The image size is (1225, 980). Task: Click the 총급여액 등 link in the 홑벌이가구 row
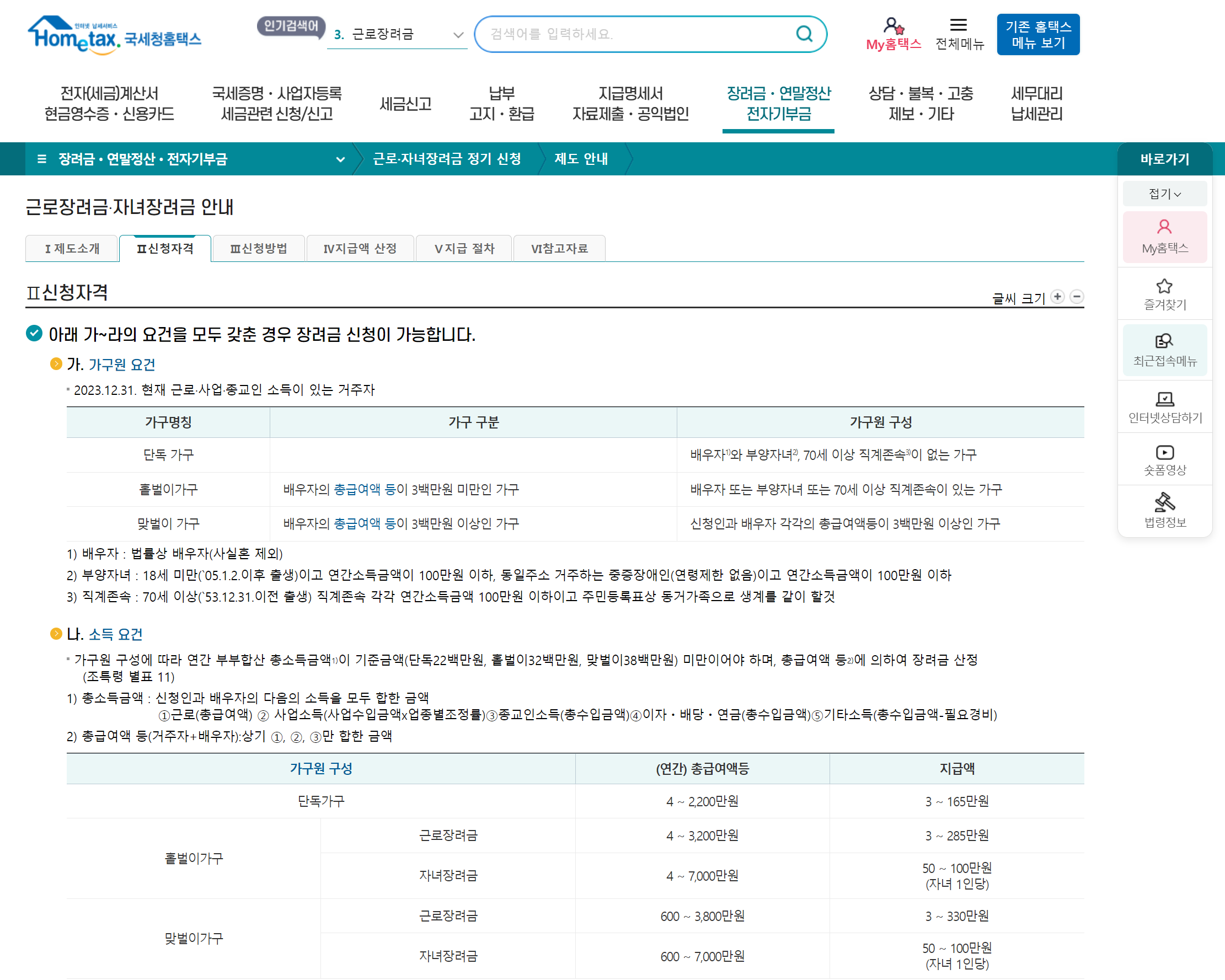click(364, 489)
